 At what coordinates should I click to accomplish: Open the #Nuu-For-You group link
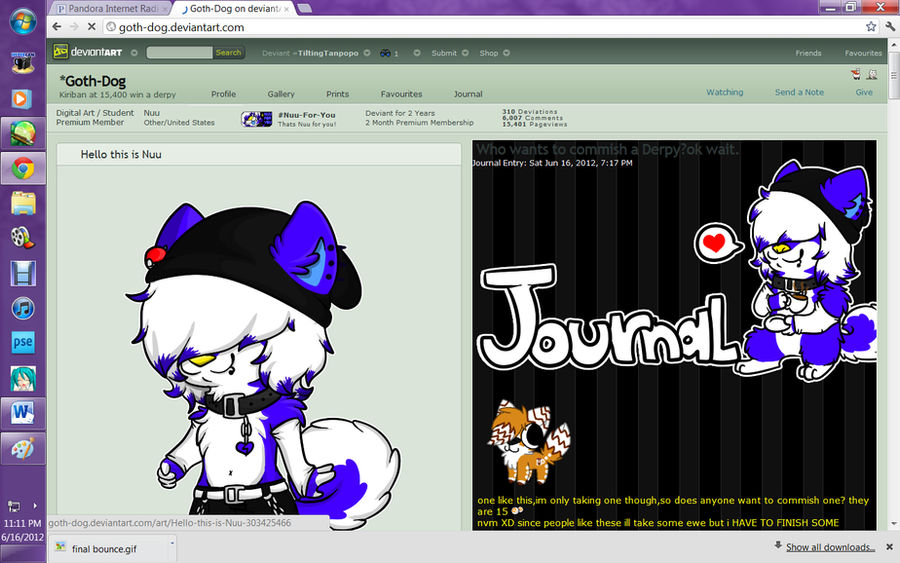tap(307, 115)
